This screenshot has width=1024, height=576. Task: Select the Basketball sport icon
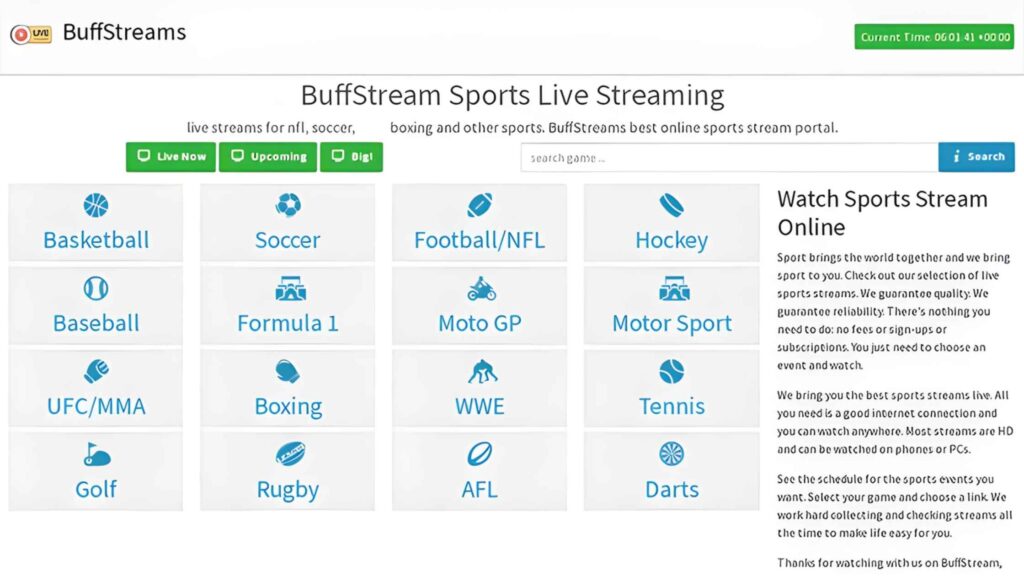click(x=95, y=203)
